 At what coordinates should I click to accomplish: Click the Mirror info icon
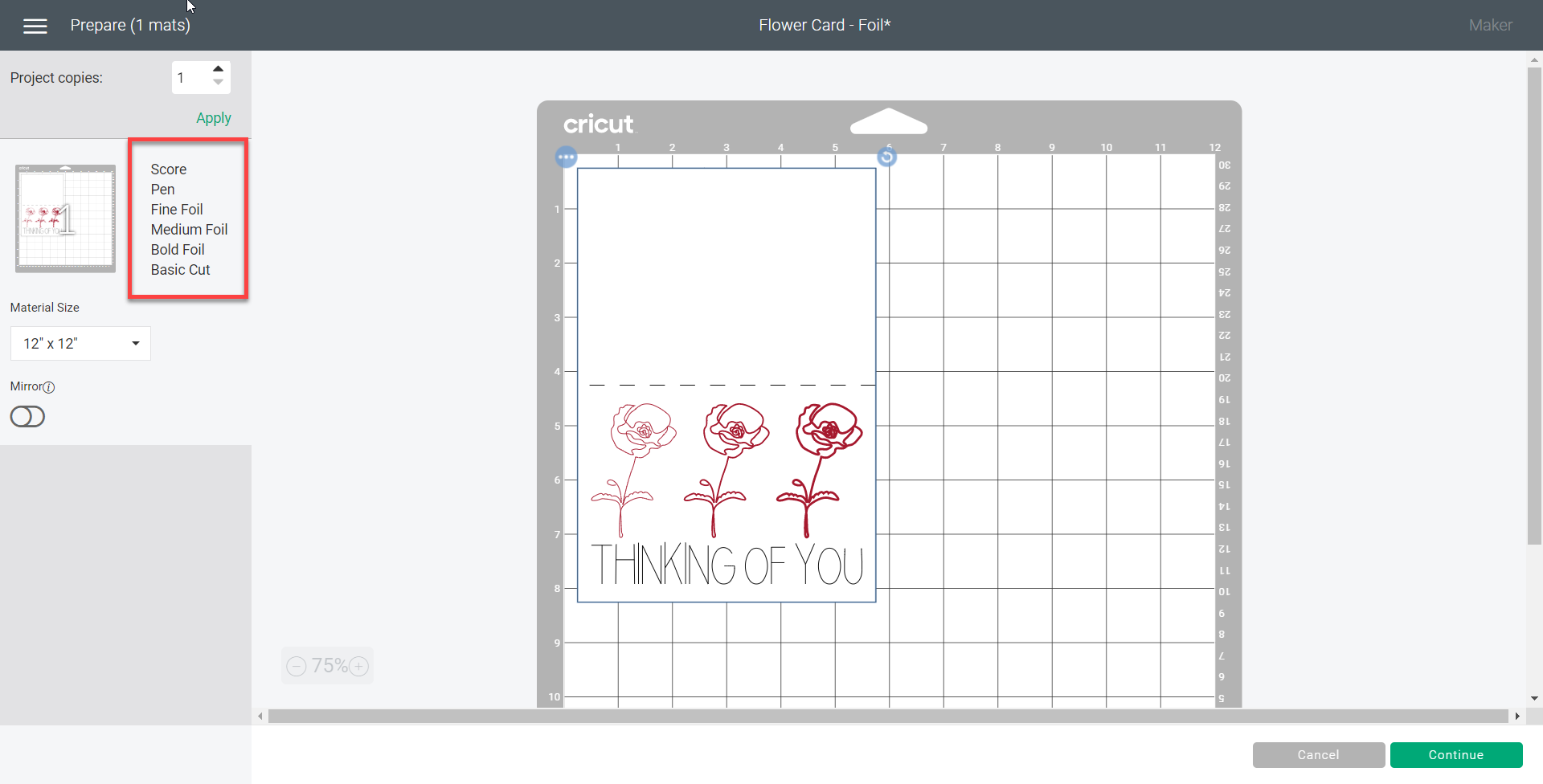click(49, 388)
